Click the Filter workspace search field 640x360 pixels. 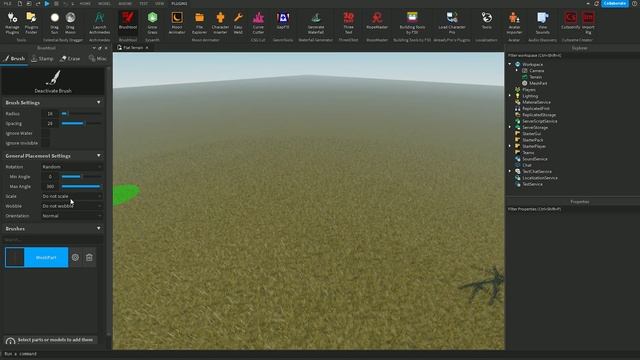point(572,56)
